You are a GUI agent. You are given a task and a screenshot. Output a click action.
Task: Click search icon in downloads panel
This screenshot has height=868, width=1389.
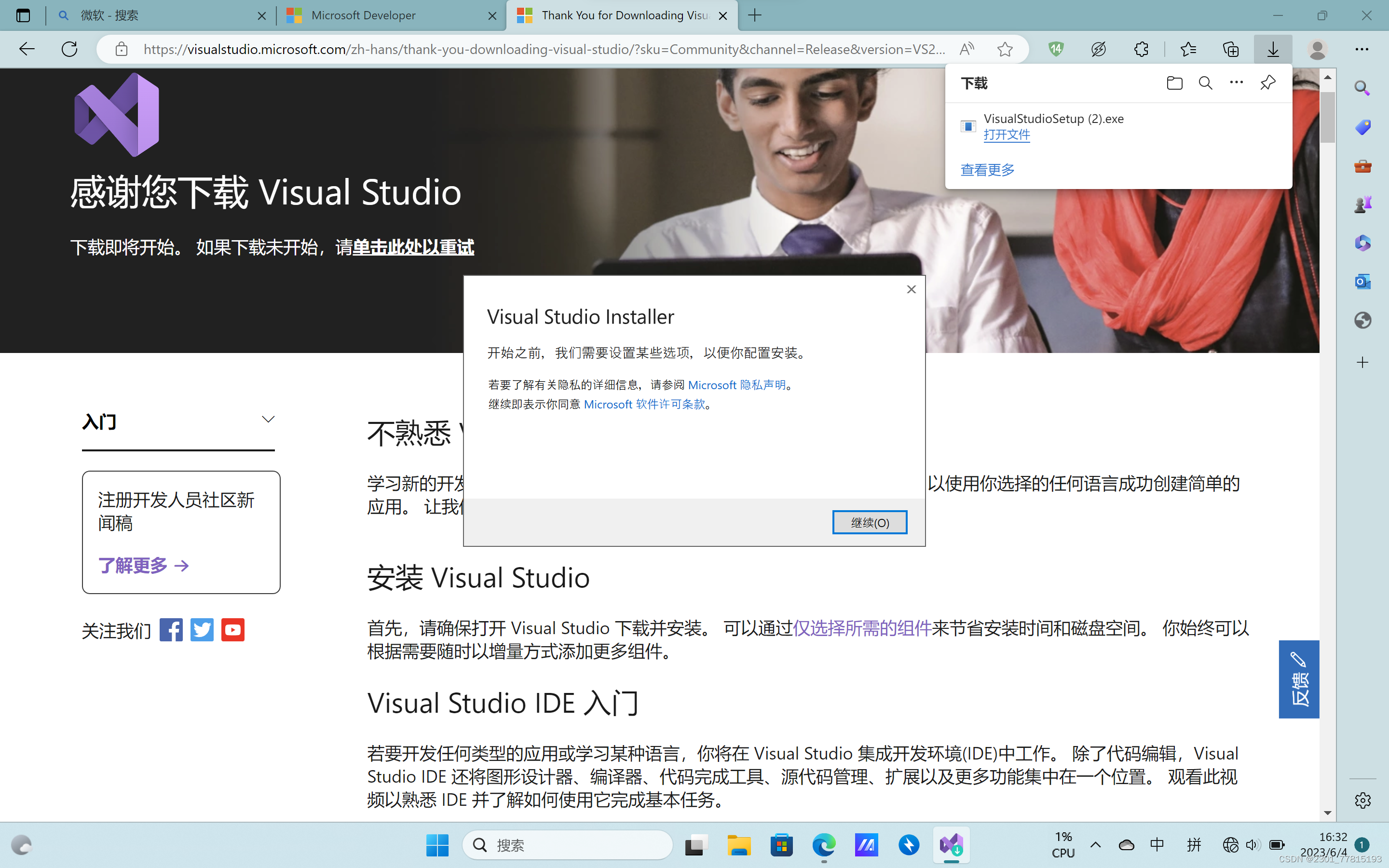coord(1205,83)
